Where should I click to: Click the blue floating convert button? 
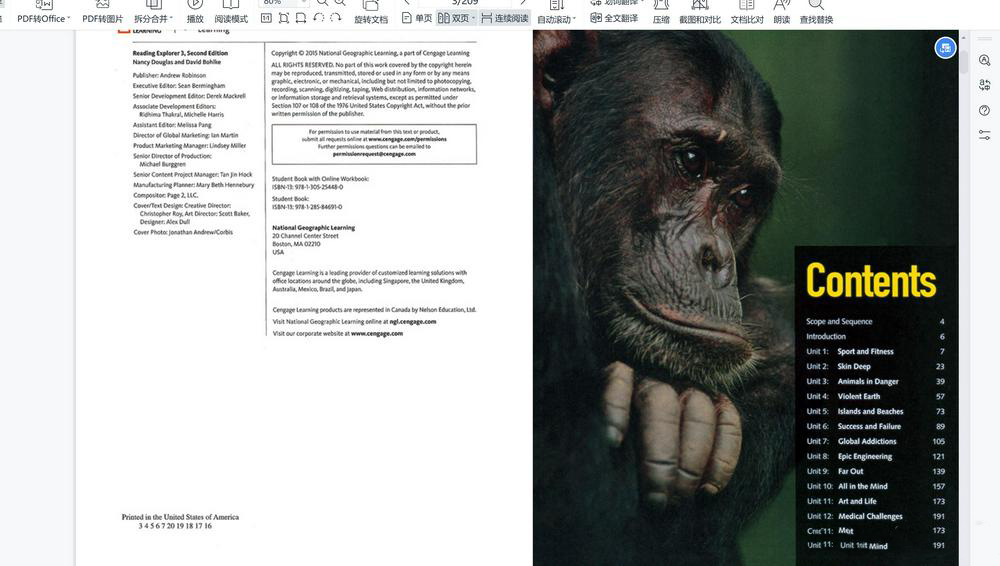coord(945,47)
